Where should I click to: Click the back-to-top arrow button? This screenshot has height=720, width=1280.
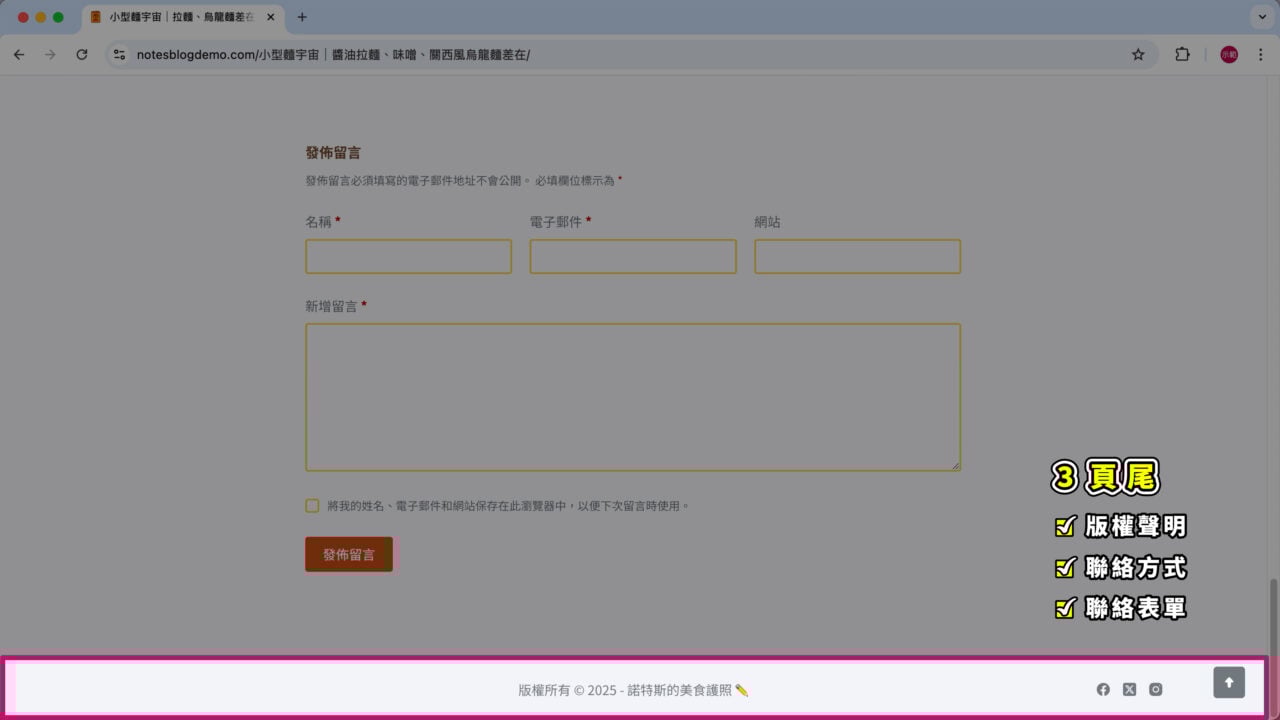point(1229,682)
